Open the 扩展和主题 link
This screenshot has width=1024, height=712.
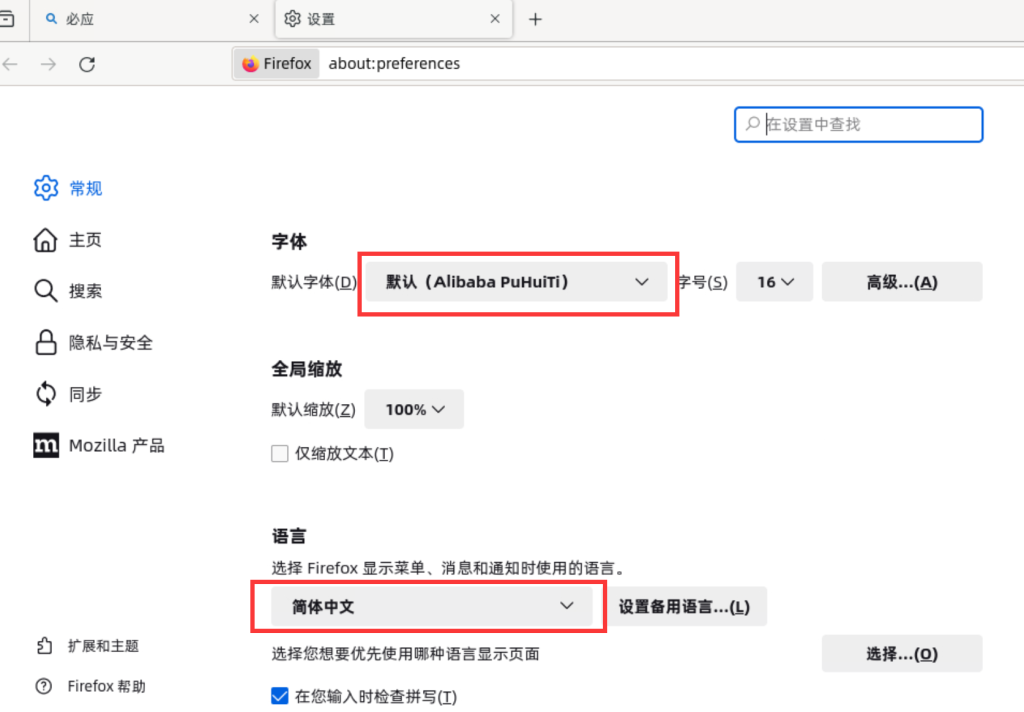[x=103, y=646]
